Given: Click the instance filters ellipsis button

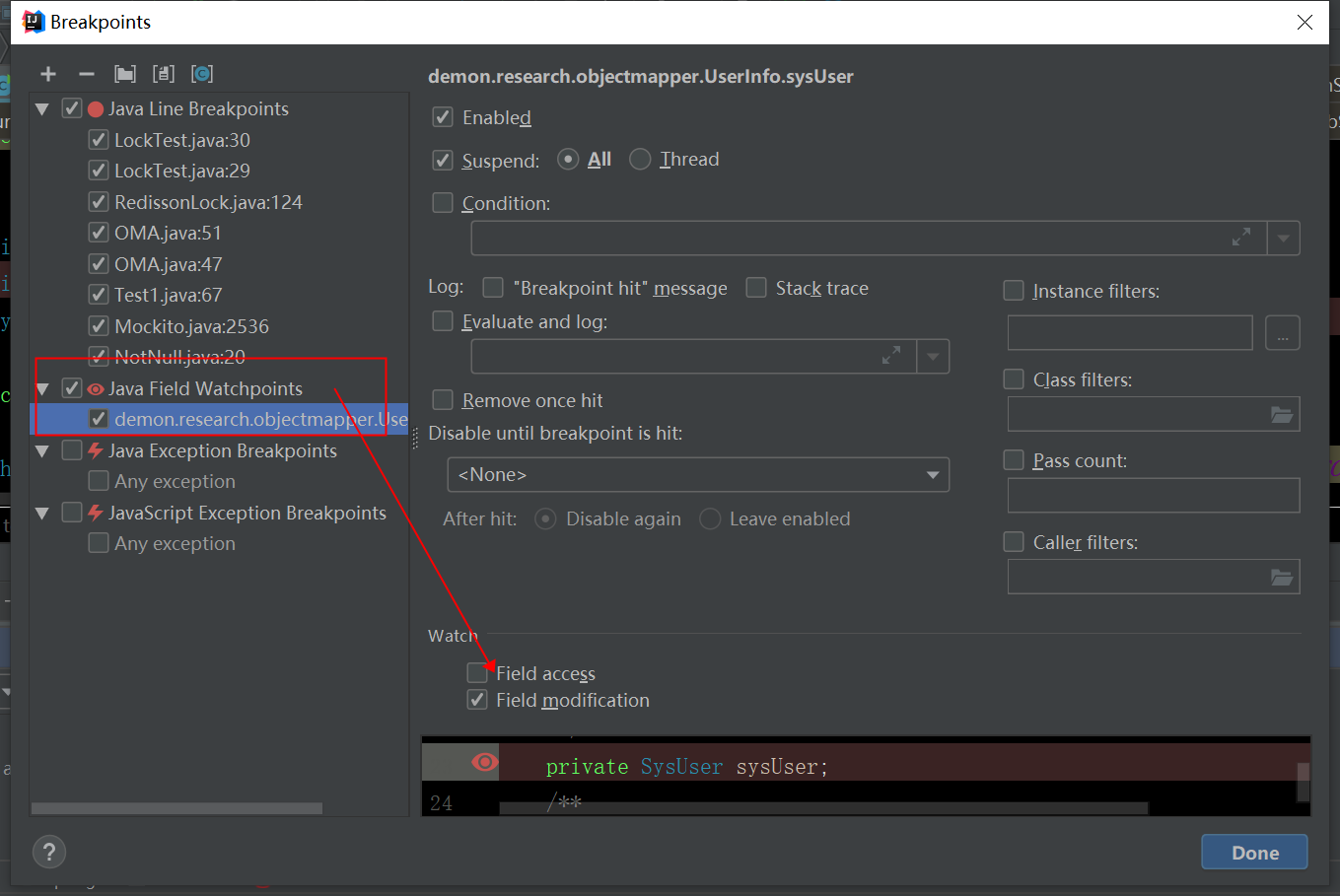Looking at the screenshot, I should tap(1282, 333).
